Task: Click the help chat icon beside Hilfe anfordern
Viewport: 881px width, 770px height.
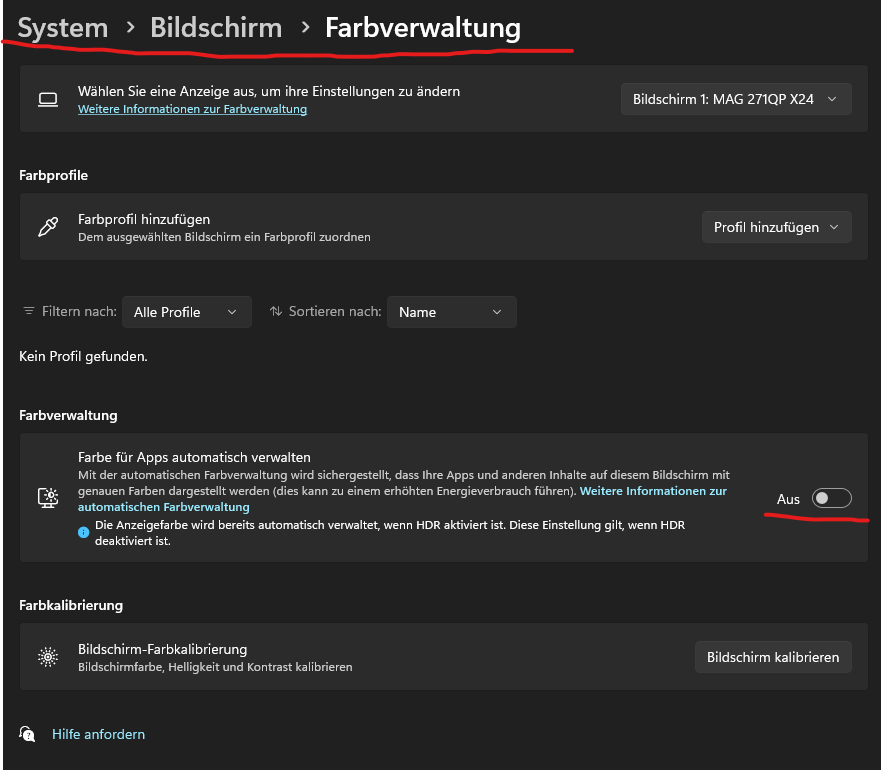Action: 27,734
